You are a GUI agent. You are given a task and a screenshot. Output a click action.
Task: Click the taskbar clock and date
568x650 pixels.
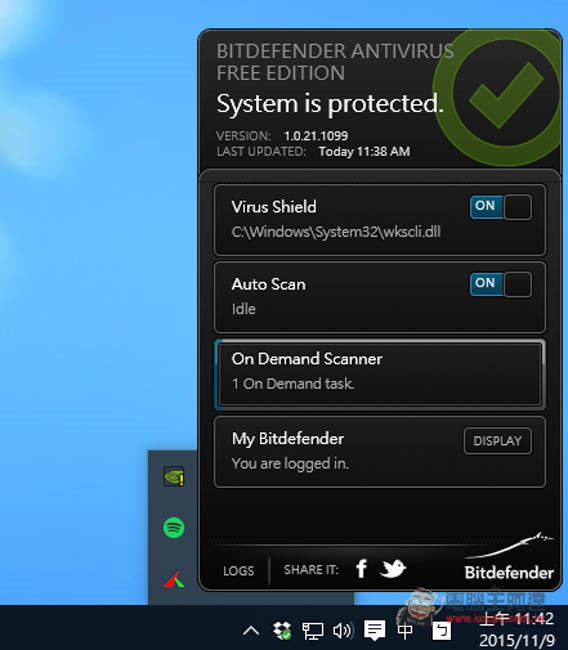coord(517,629)
